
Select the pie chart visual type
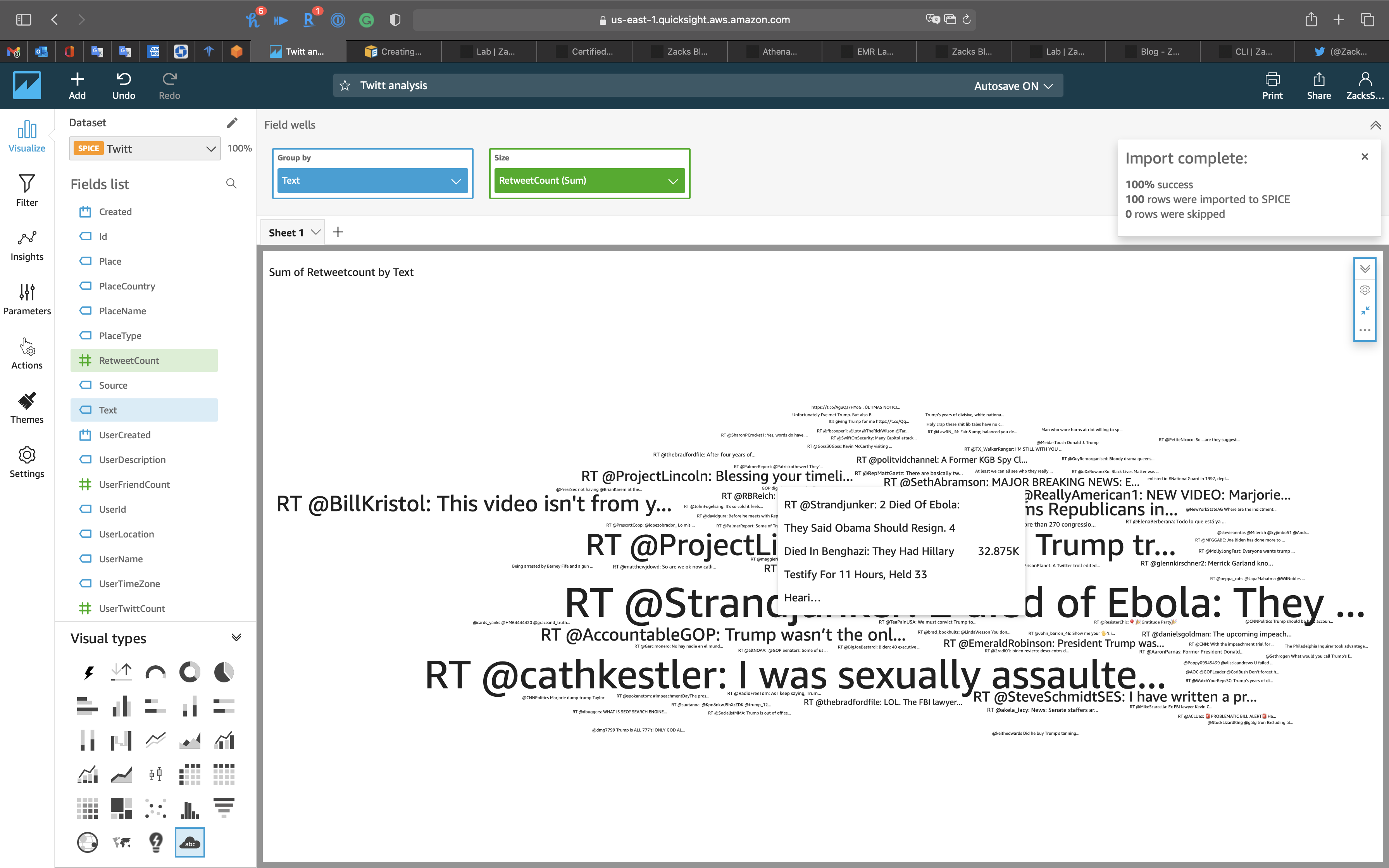pos(224,672)
